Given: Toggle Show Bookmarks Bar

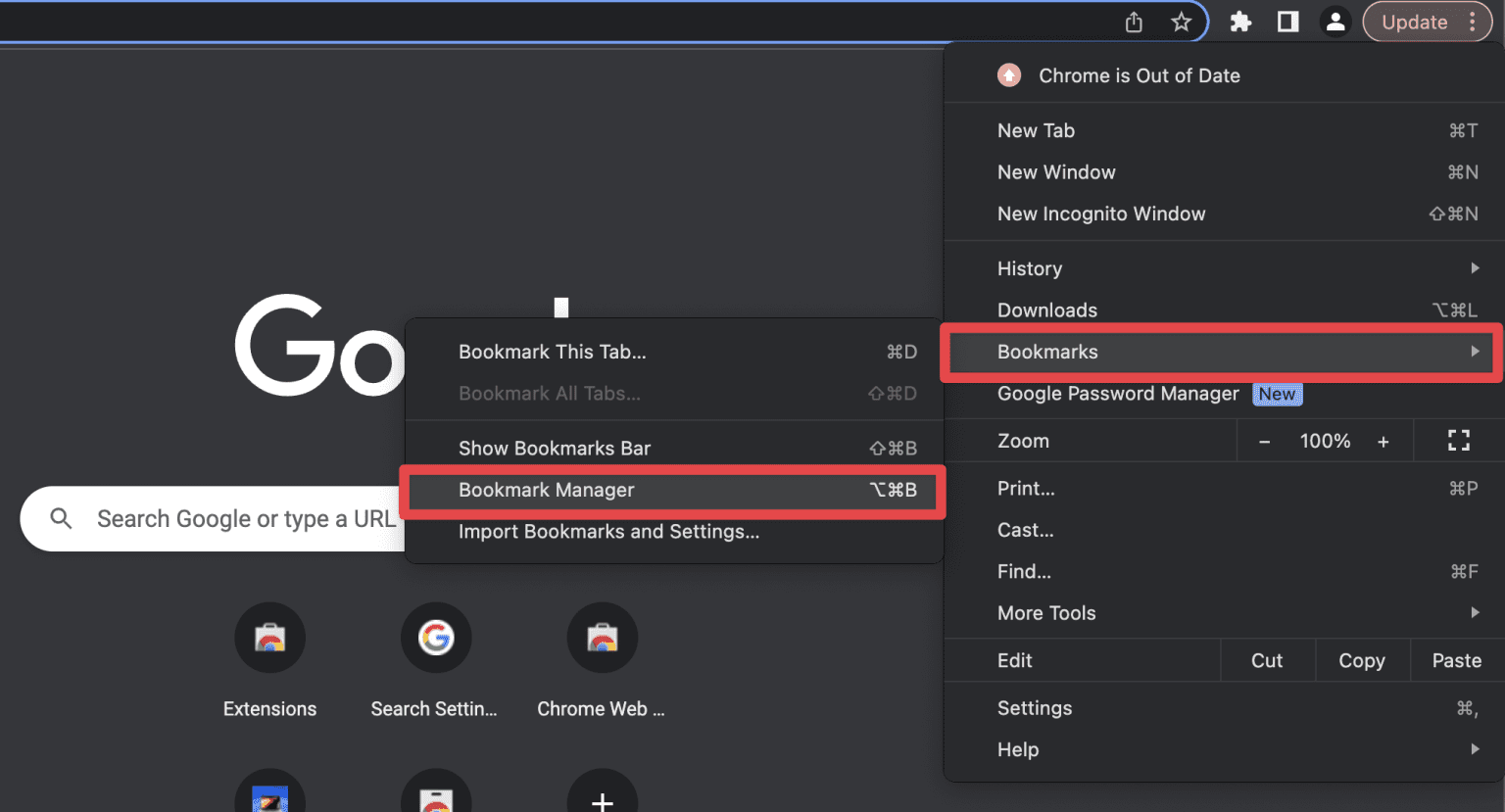Looking at the screenshot, I should tap(555, 448).
